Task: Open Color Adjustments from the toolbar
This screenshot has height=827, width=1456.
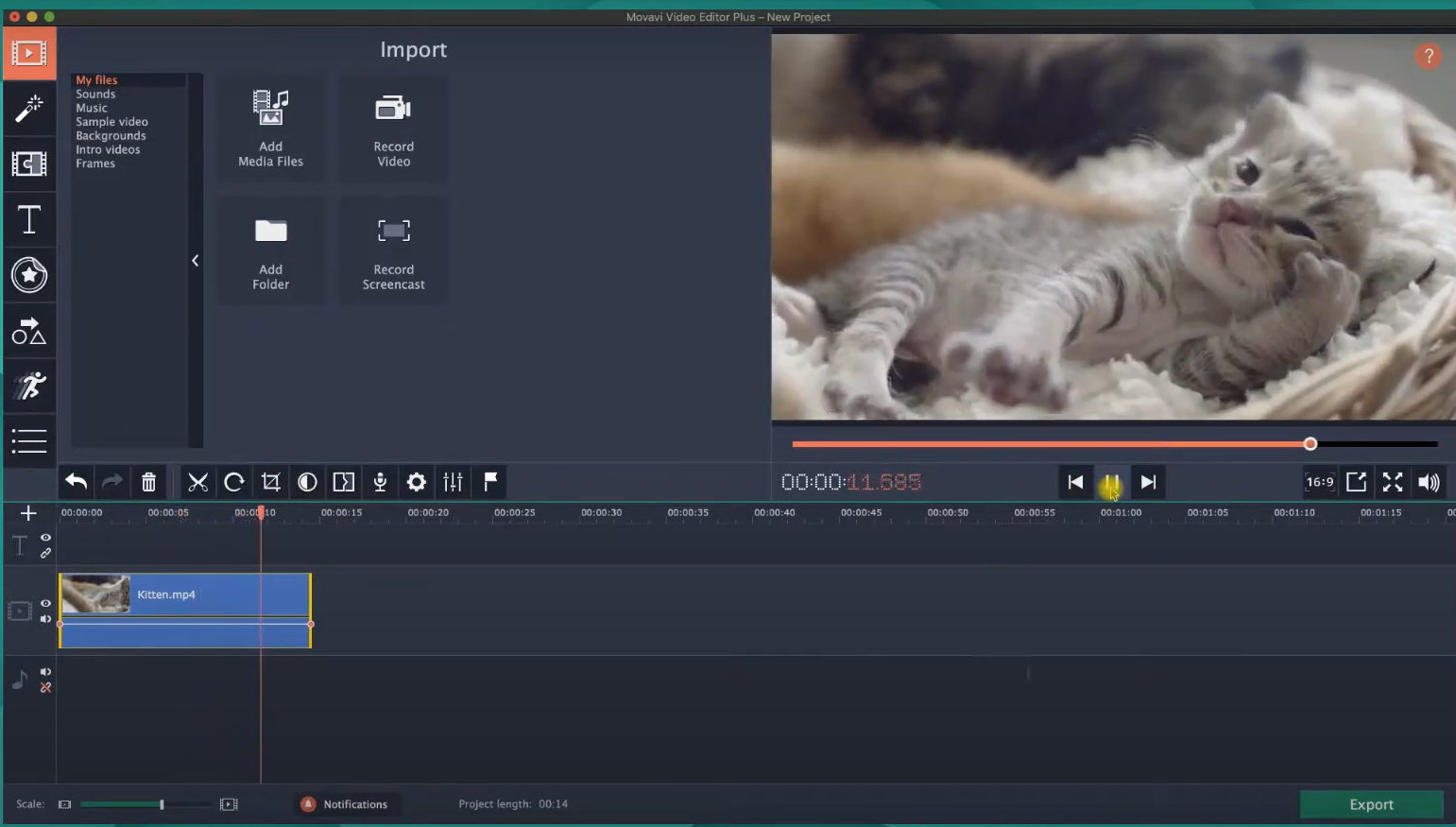Action: coord(307,482)
